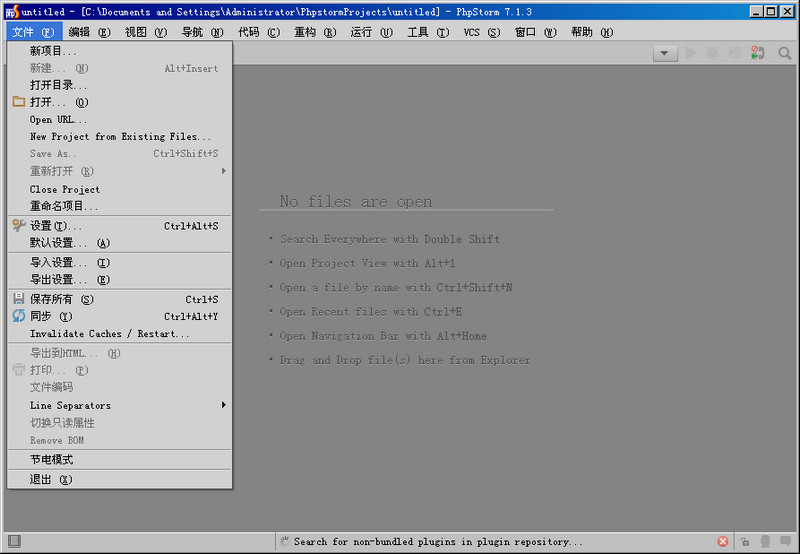
Task: Open the 工具 (T) menu
Action: pyautogui.click(x=428, y=32)
